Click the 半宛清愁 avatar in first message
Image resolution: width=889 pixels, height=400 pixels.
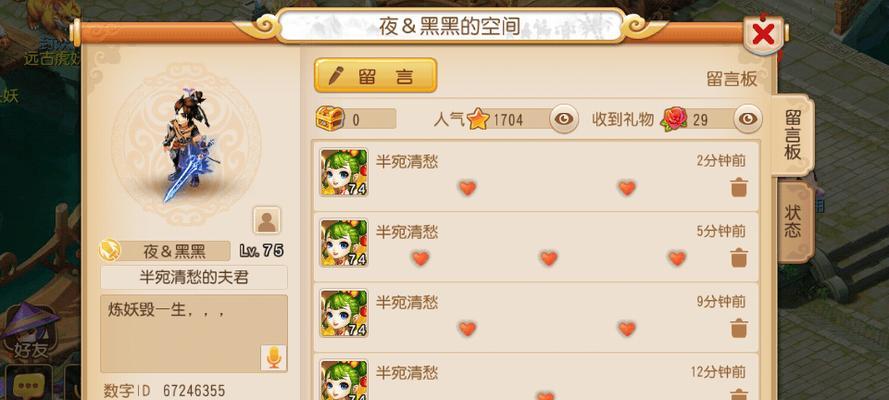[344, 172]
